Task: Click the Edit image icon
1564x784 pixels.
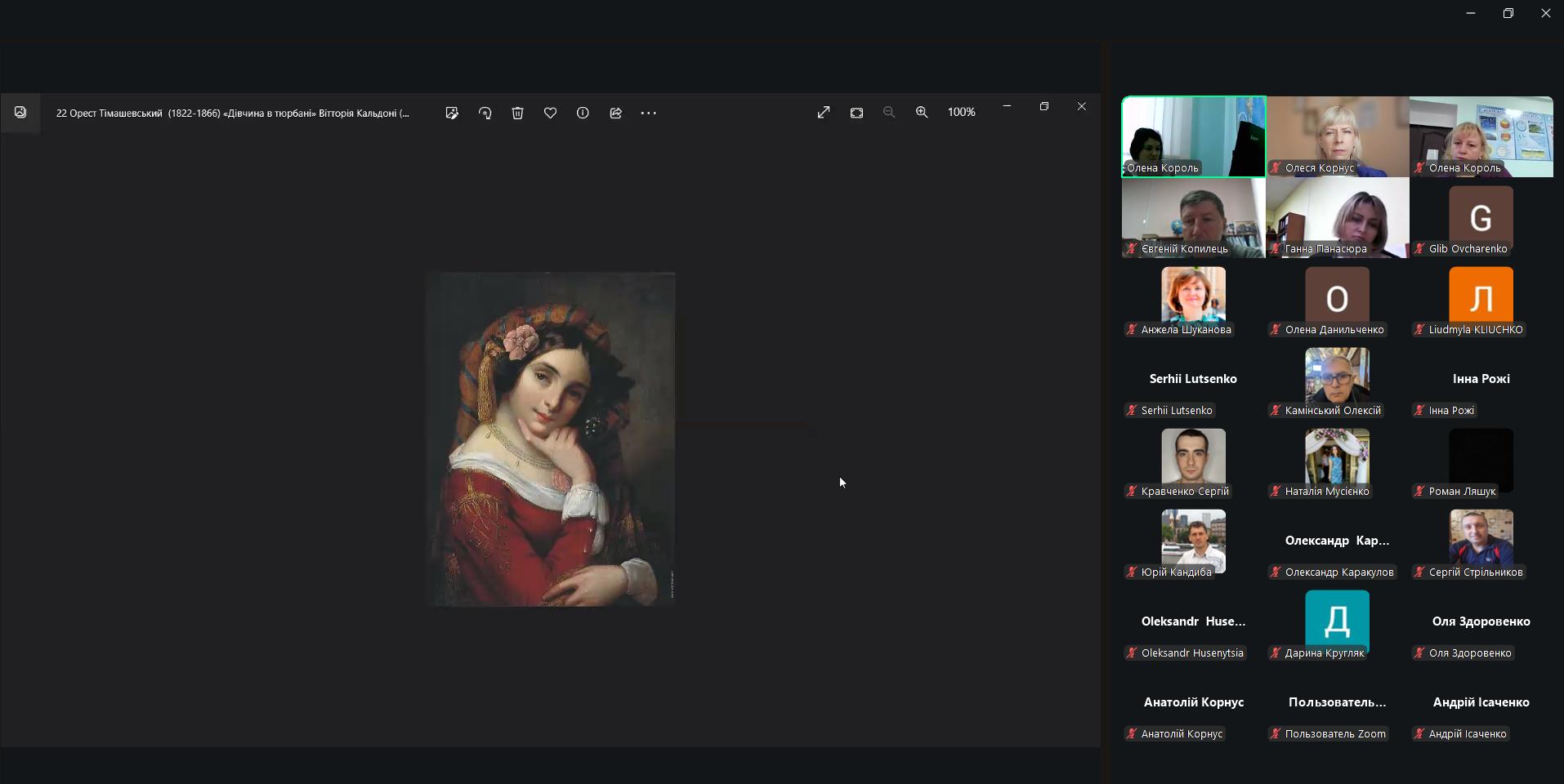Action: pyautogui.click(x=452, y=113)
